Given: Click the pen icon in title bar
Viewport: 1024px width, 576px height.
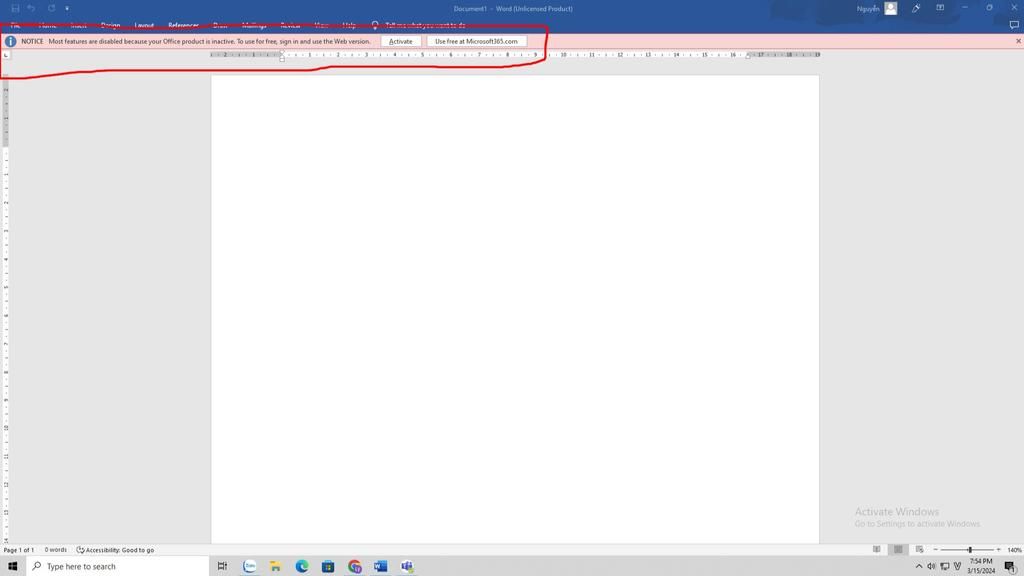Looking at the screenshot, I should pos(916,8).
